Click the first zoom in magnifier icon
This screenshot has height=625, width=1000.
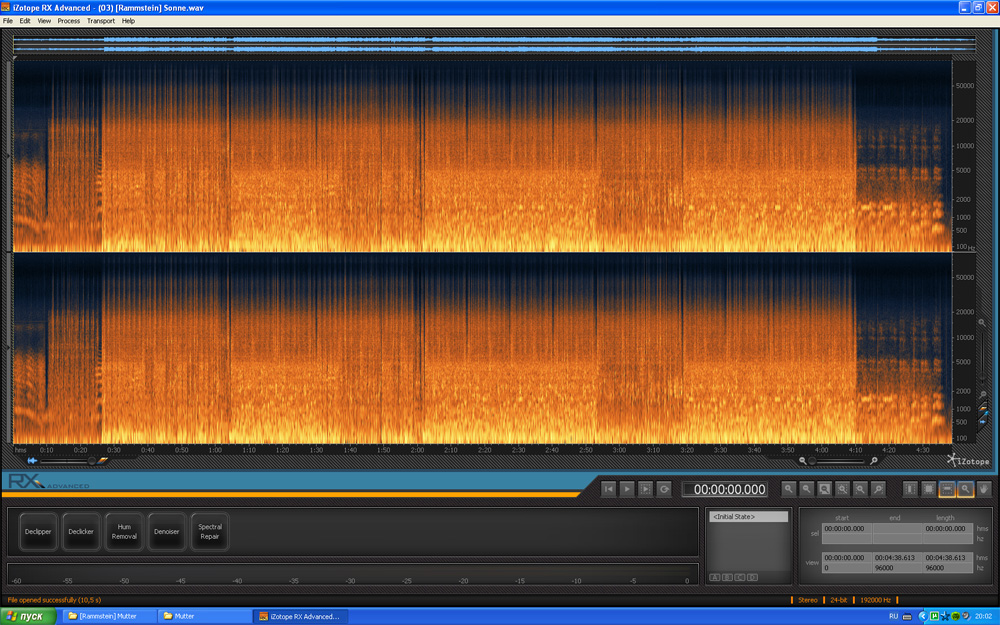tap(789, 489)
